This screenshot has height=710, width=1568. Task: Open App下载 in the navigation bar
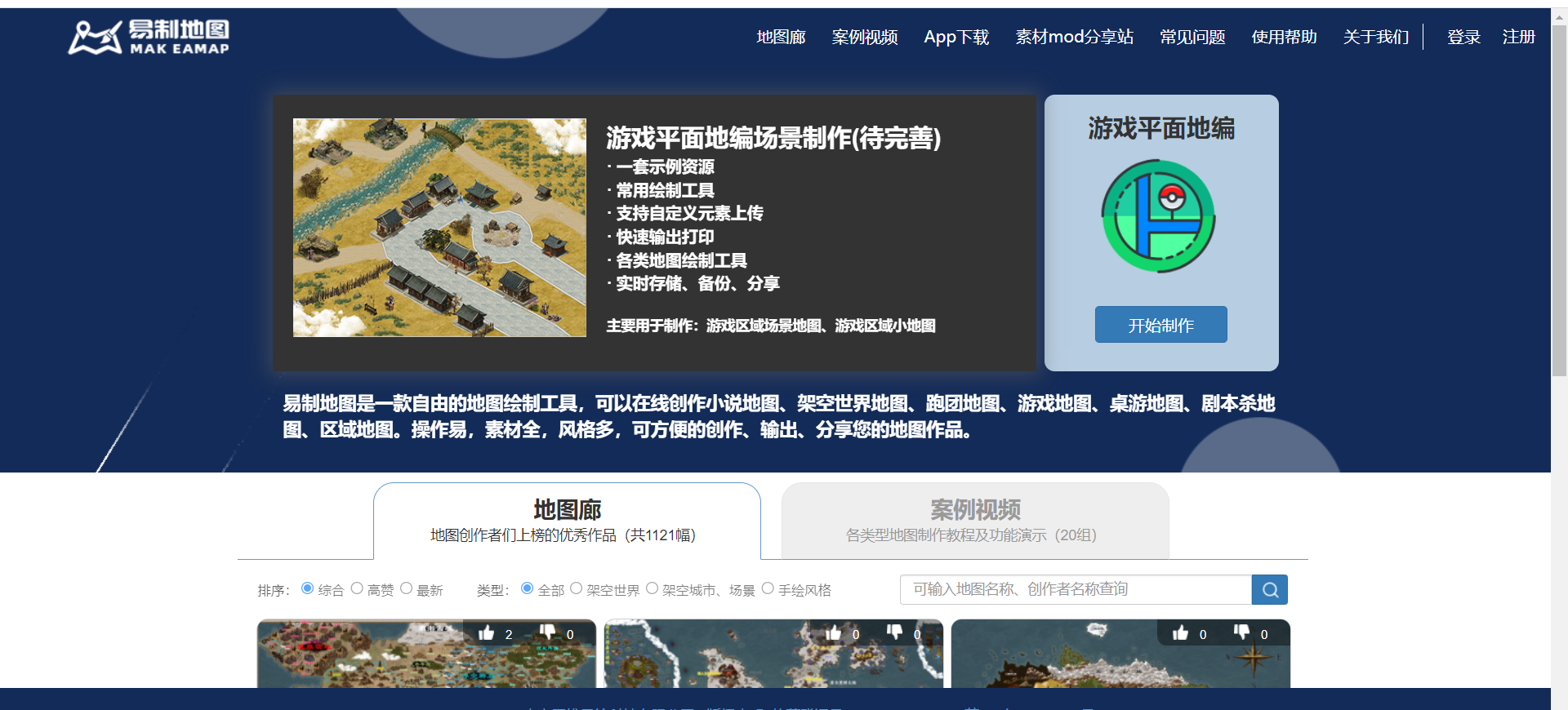tap(956, 37)
